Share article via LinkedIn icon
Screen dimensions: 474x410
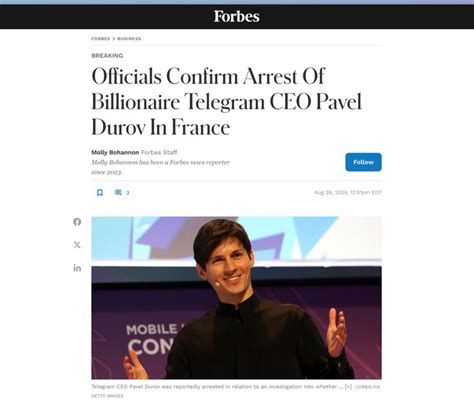click(77, 268)
